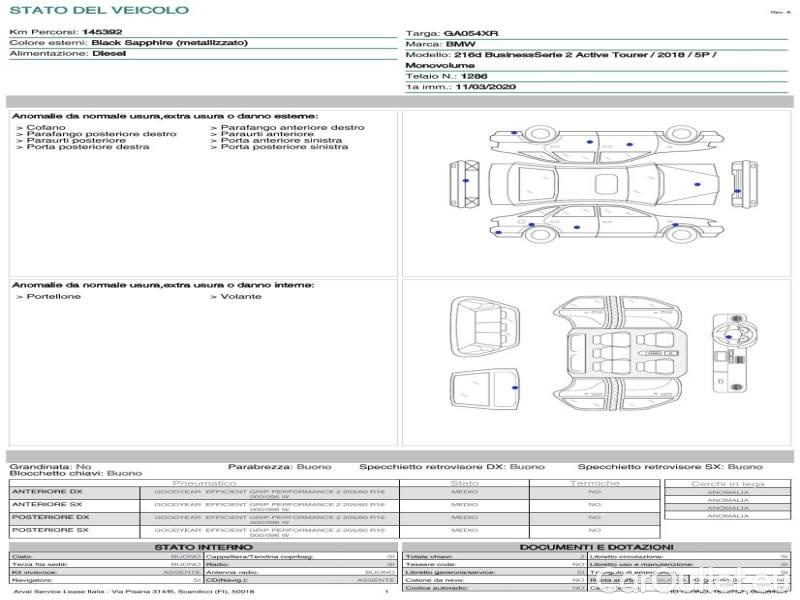Click the Cerchi in lega header
Screen dimensions: 800x600
point(728,483)
